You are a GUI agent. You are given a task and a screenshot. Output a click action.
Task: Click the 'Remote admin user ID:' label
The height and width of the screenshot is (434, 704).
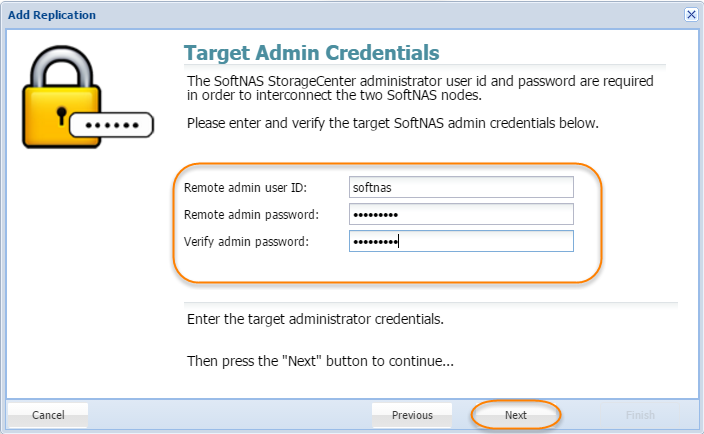pyautogui.click(x=245, y=188)
